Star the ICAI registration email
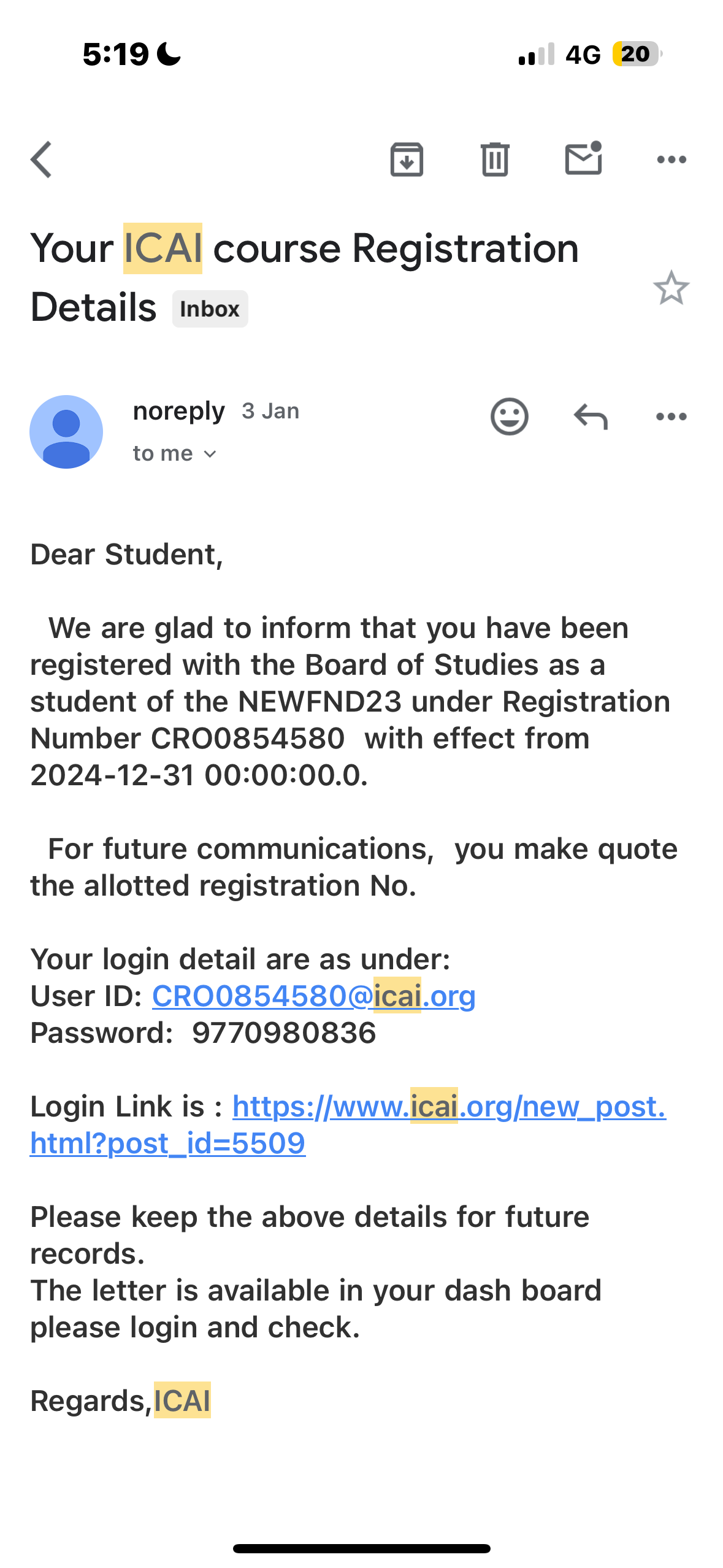This screenshot has width=723, height=1568. pyautogui.click(x=671, y=288)
